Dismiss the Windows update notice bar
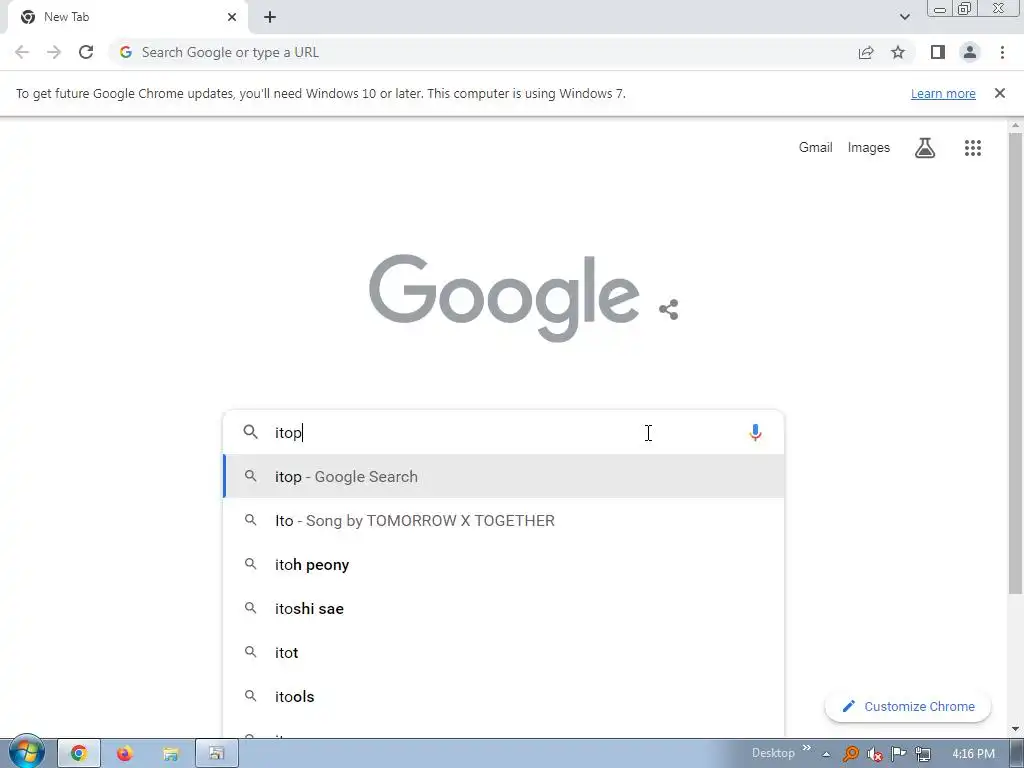The height and width of the screenshot is (768, 1024). [1000, 93]
